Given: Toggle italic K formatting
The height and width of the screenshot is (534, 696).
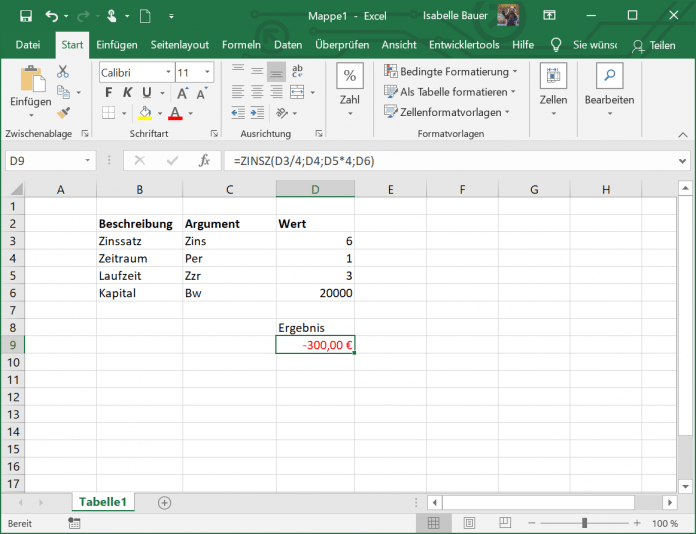Looking at the screenshot, I should pyautogui.click(x=127, y=92).
